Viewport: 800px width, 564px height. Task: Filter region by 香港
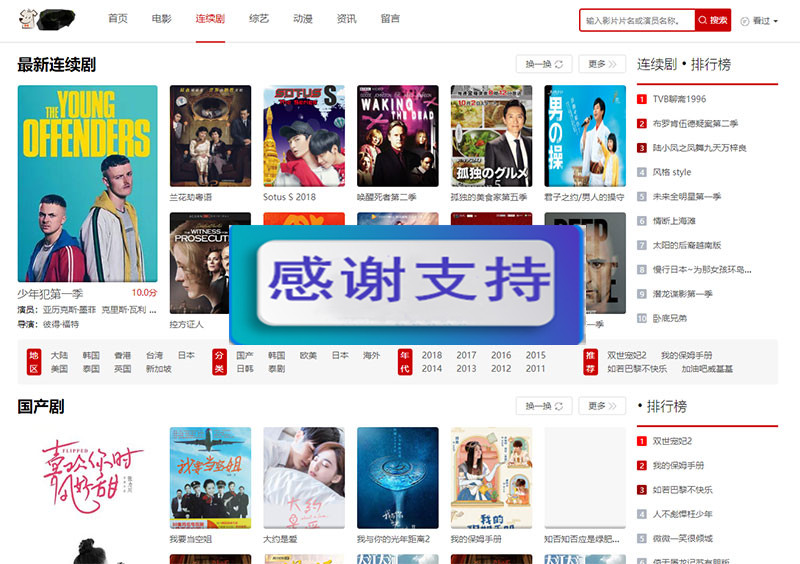[x=122, y=355]
